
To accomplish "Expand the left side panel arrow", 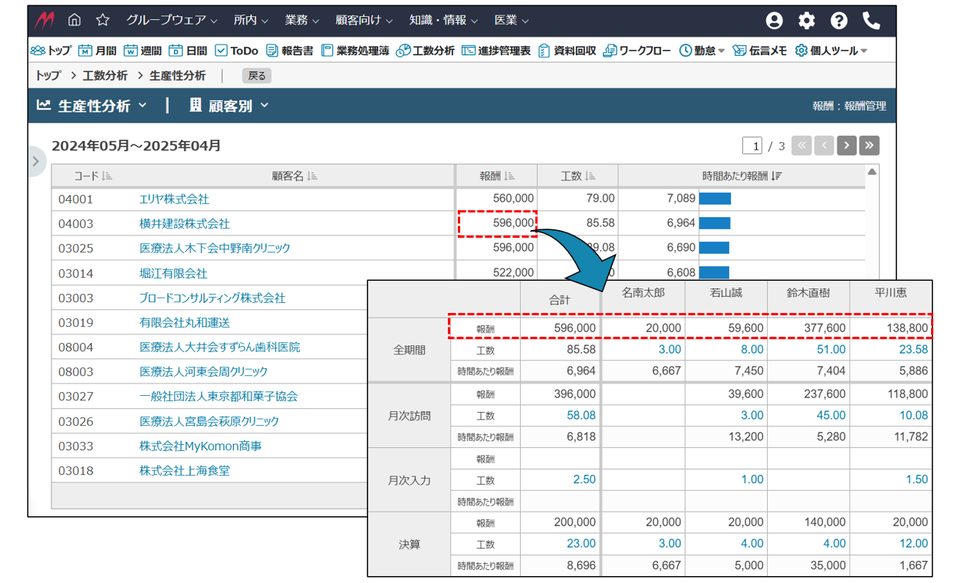I will [x=36, y=161].
